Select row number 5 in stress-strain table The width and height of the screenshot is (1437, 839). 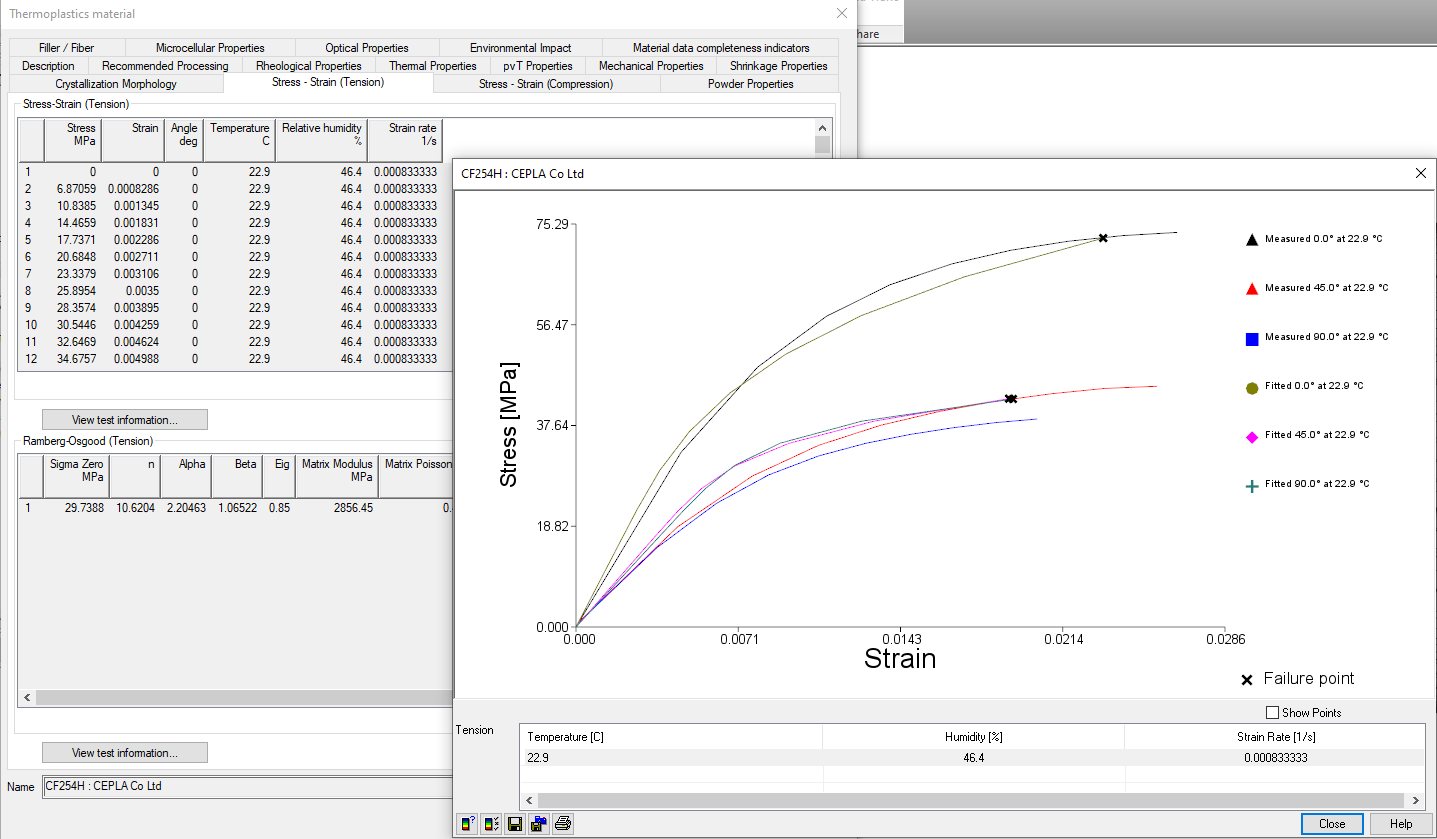click(31, 240)
